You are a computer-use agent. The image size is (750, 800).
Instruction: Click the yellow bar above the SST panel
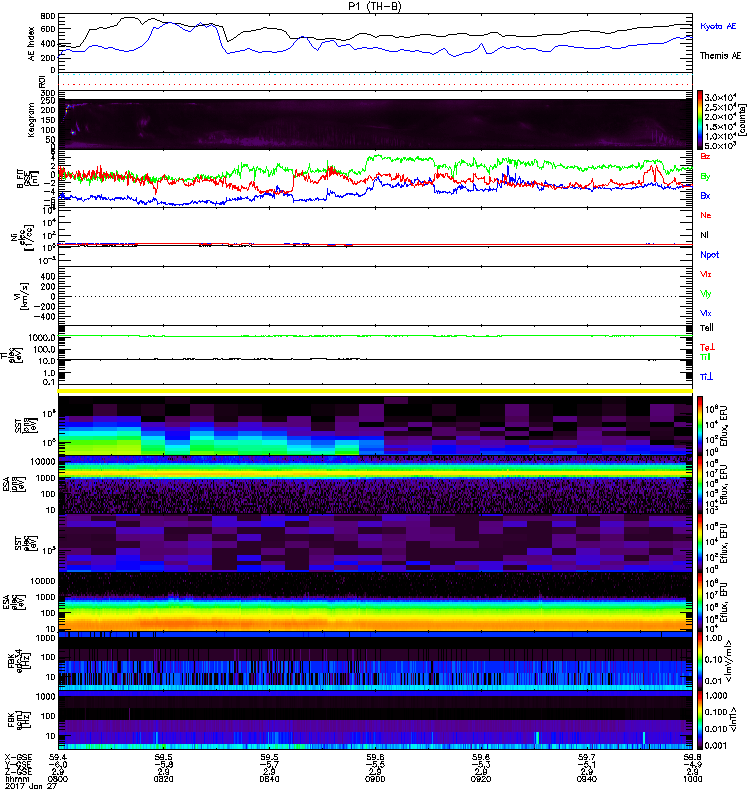pyautogui.click(x=375, y=391)
